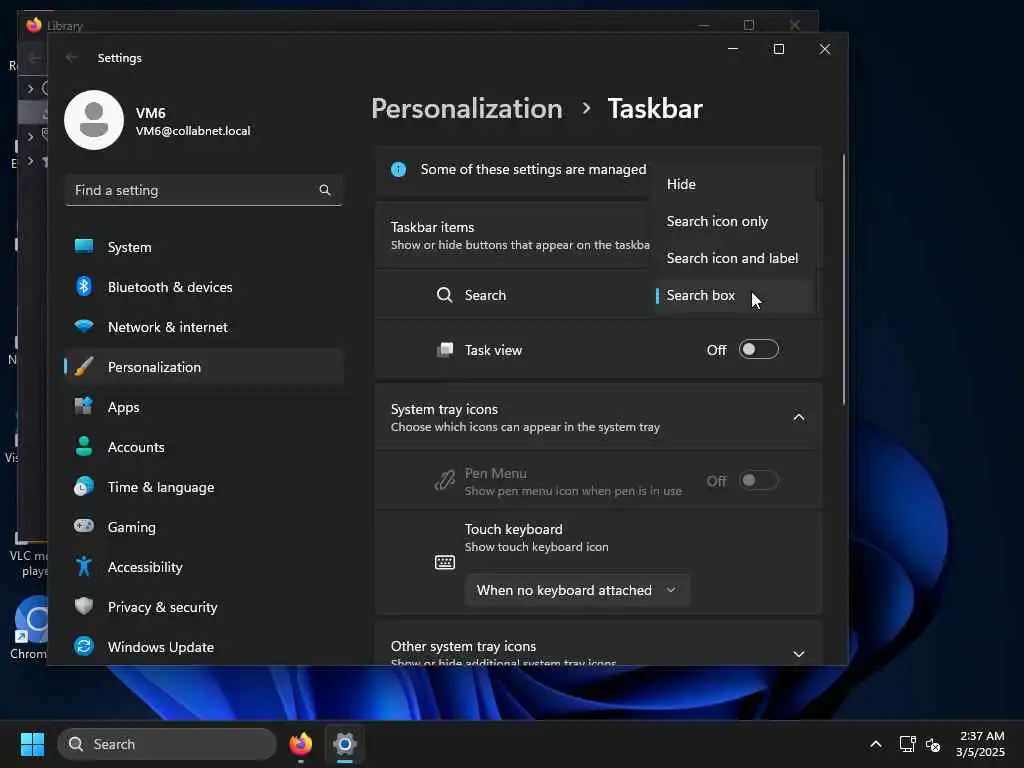Click the VM6 account name
The height and width of the screenshot is (768, 1024).
150,112
